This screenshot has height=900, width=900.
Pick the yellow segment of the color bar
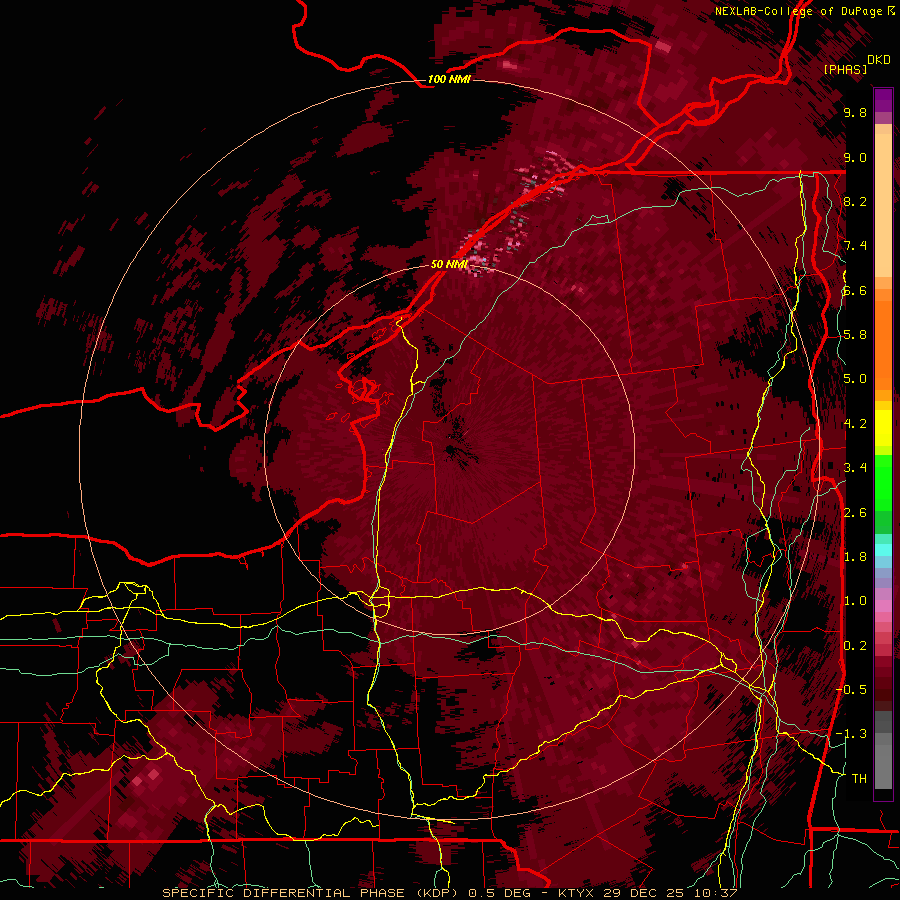click(883, 428)
